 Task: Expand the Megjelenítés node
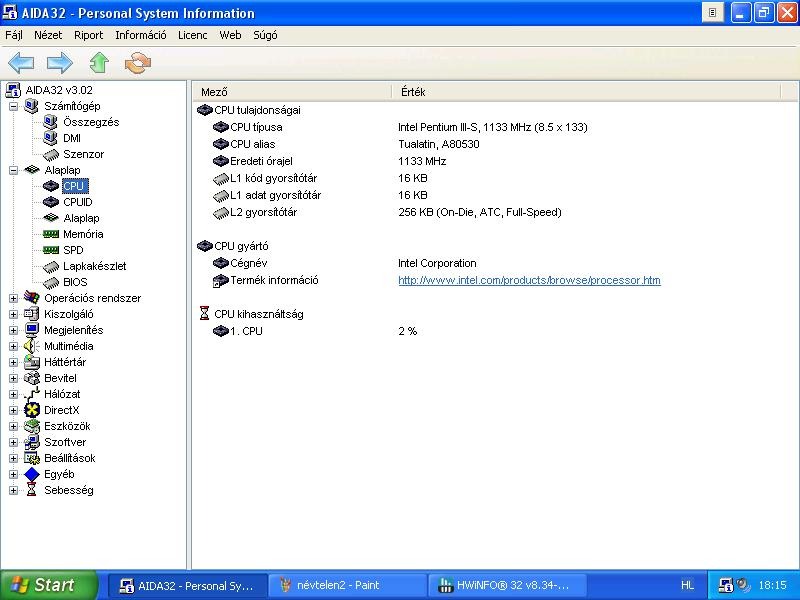pos(13,330)
